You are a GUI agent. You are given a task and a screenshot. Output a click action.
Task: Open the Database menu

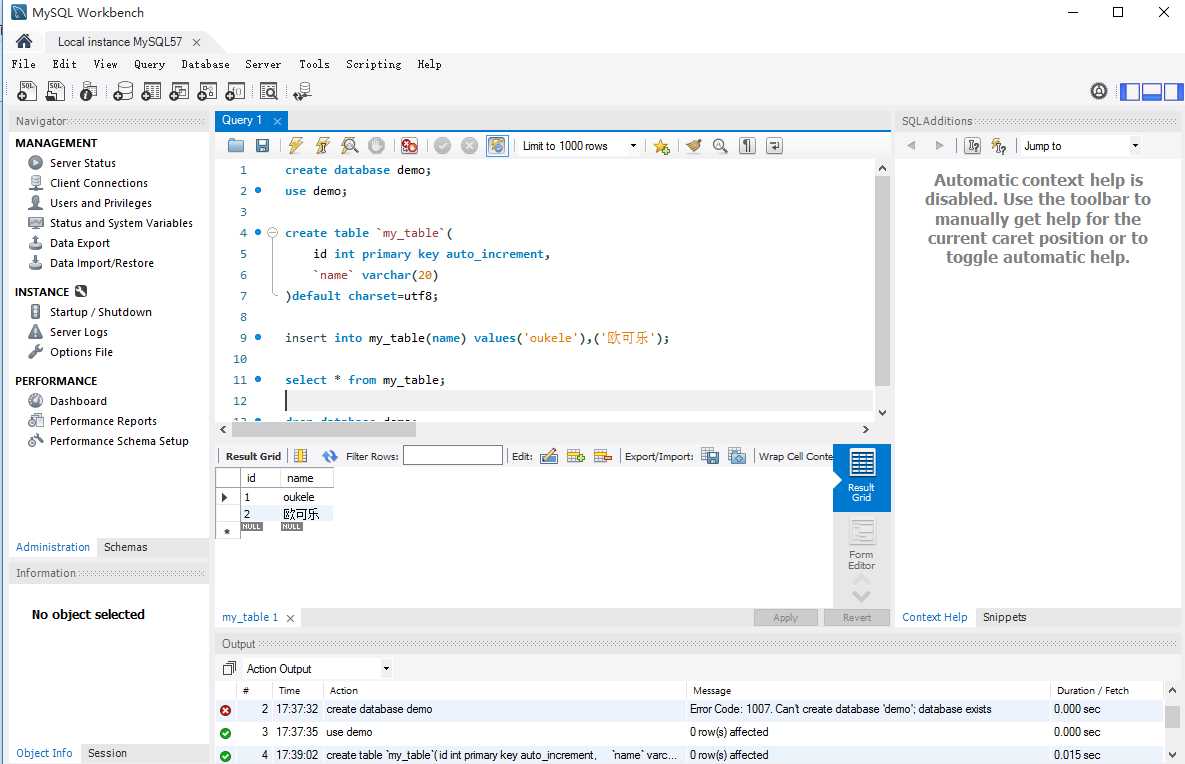(x=206, y=64)
